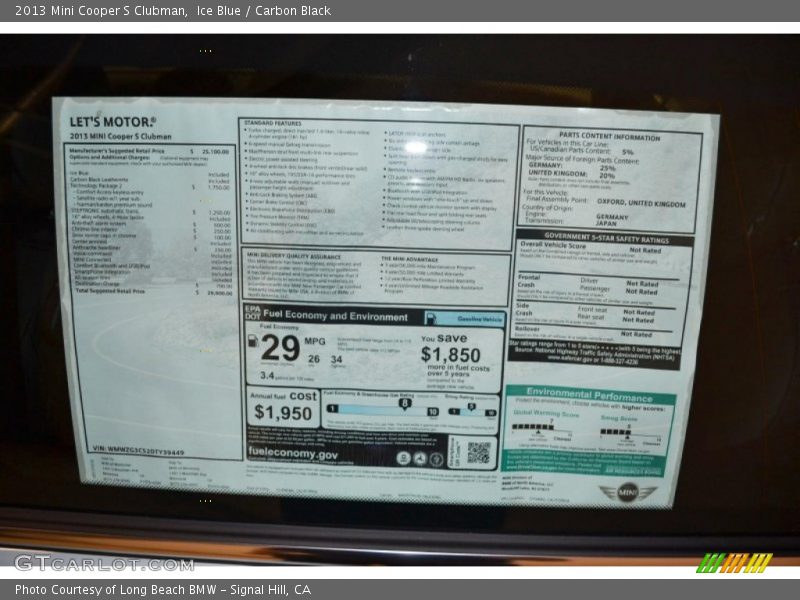Click the Global Warming Score bar
The image size is (800, 600).
[533, 427]
